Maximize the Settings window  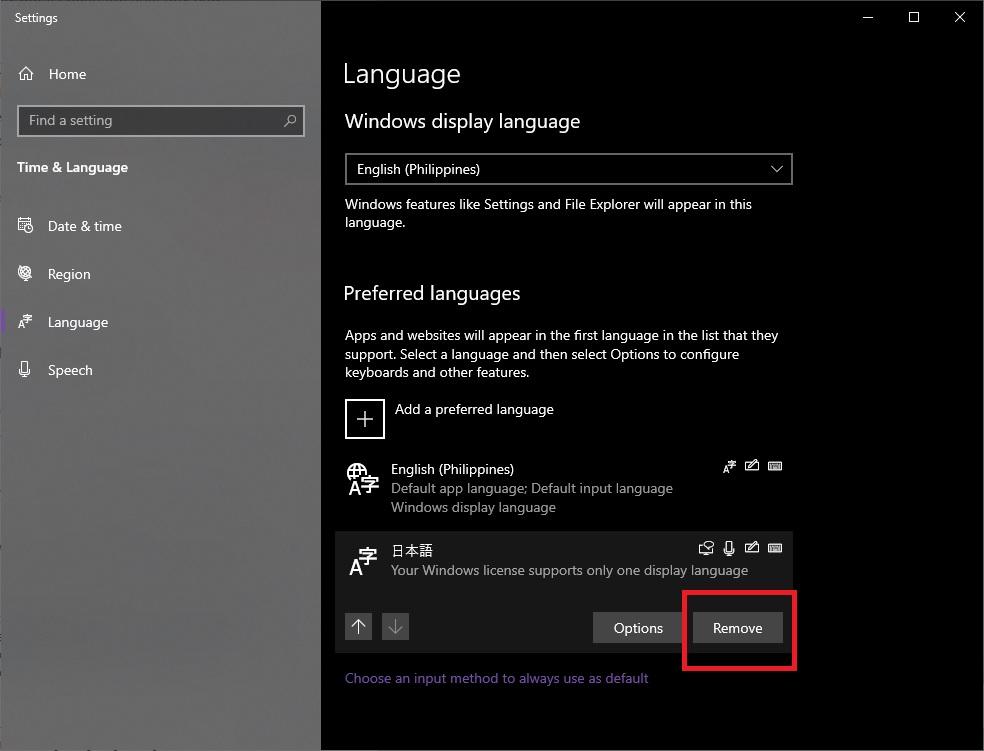point(914,18)
